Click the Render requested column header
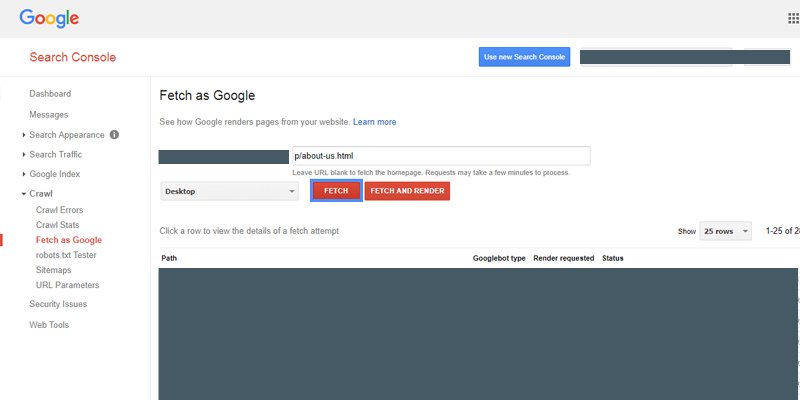This screenshot has width=800, height=400. click(564, 258)
